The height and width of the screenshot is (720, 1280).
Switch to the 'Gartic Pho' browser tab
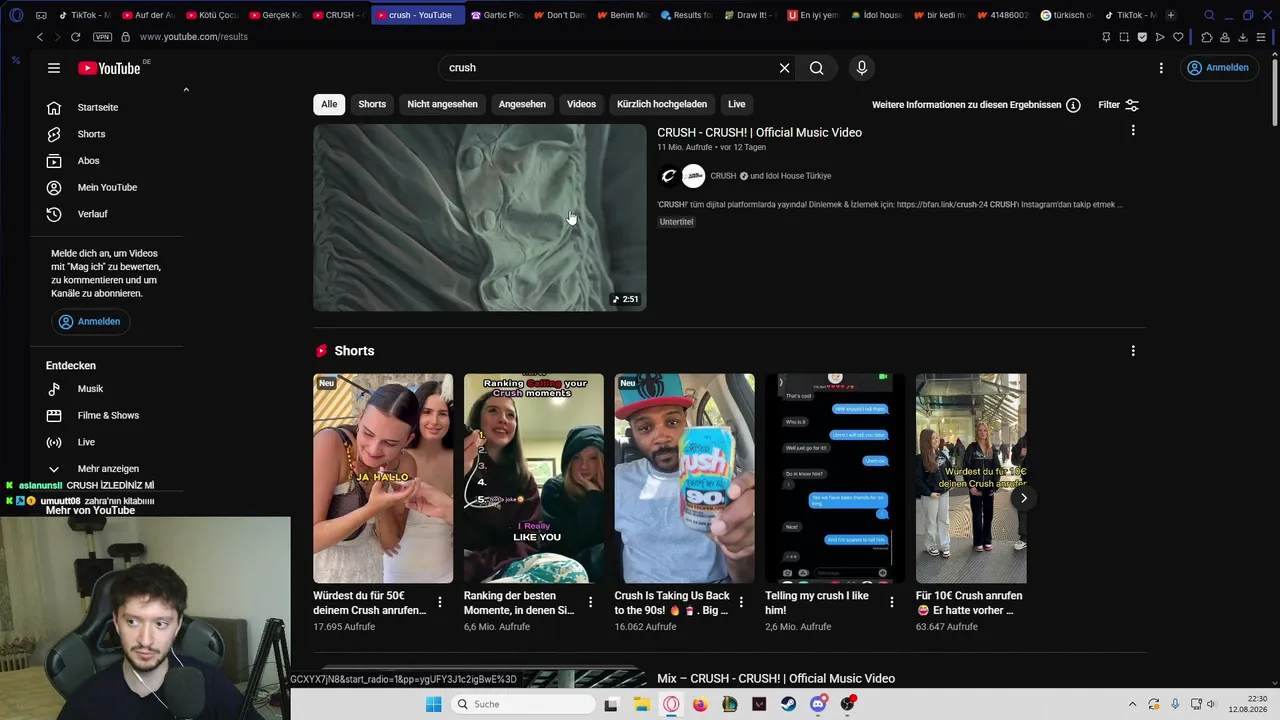click(496, 15)
